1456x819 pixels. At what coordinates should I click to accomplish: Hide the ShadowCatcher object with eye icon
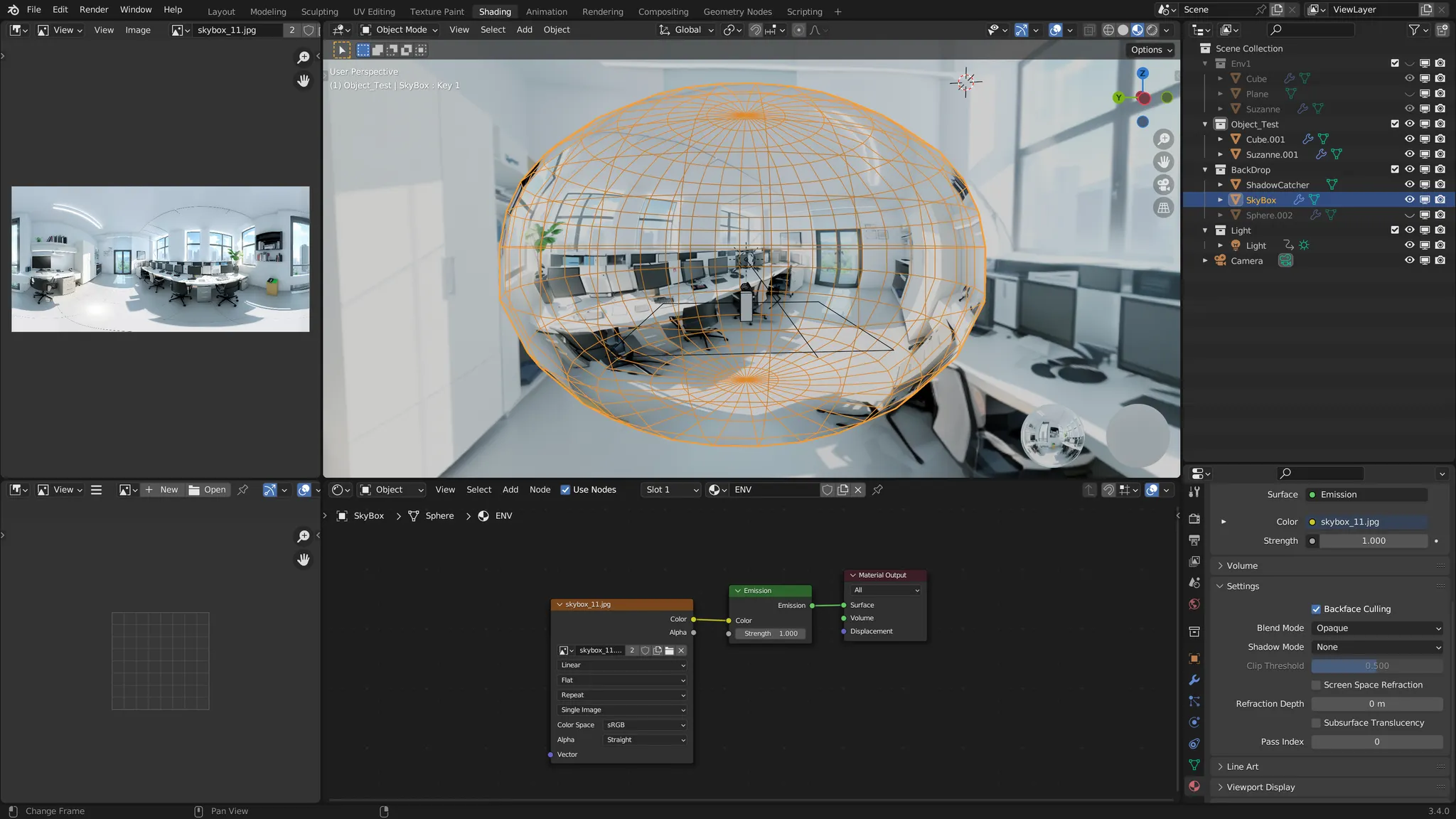point(1409,185)
